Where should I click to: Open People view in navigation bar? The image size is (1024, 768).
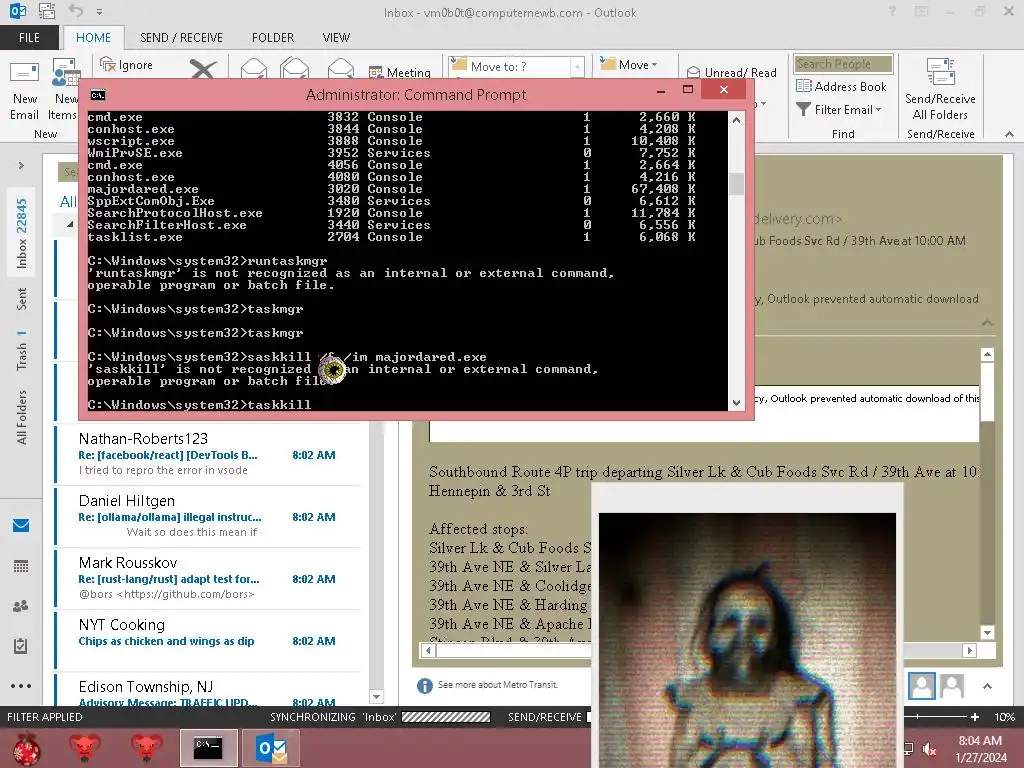[21, 606]
